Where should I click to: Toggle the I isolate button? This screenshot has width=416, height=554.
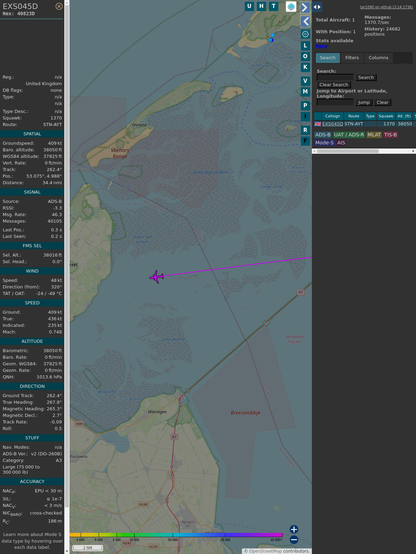(305, 116)
